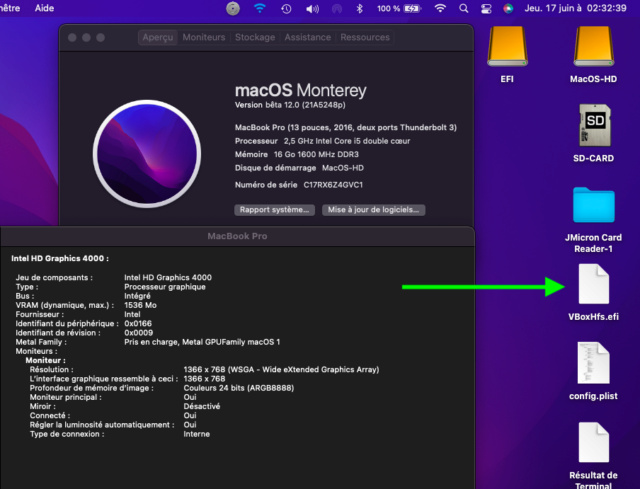Select the config.plist file icon
The image size is (640, 489).
point(593,363)
